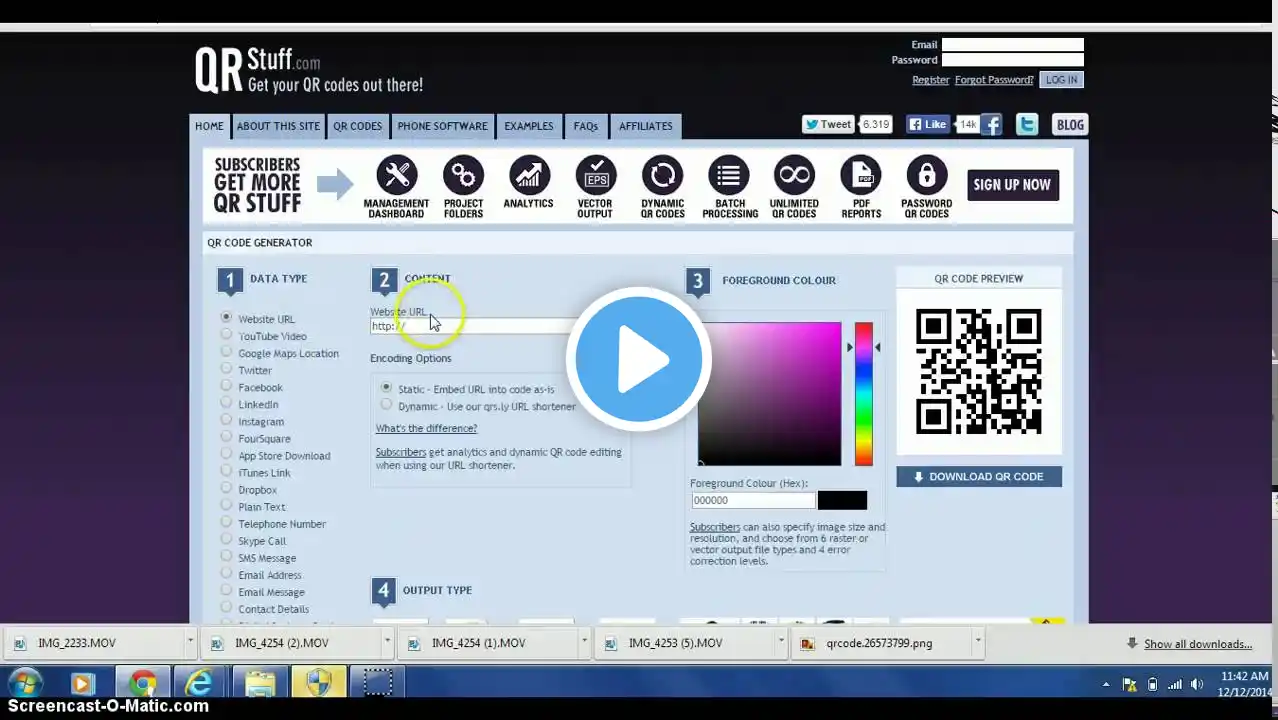This screenshot has width=1278, height=720.
Task: Select Static embed URL encoding option
Action: (386, 388)
